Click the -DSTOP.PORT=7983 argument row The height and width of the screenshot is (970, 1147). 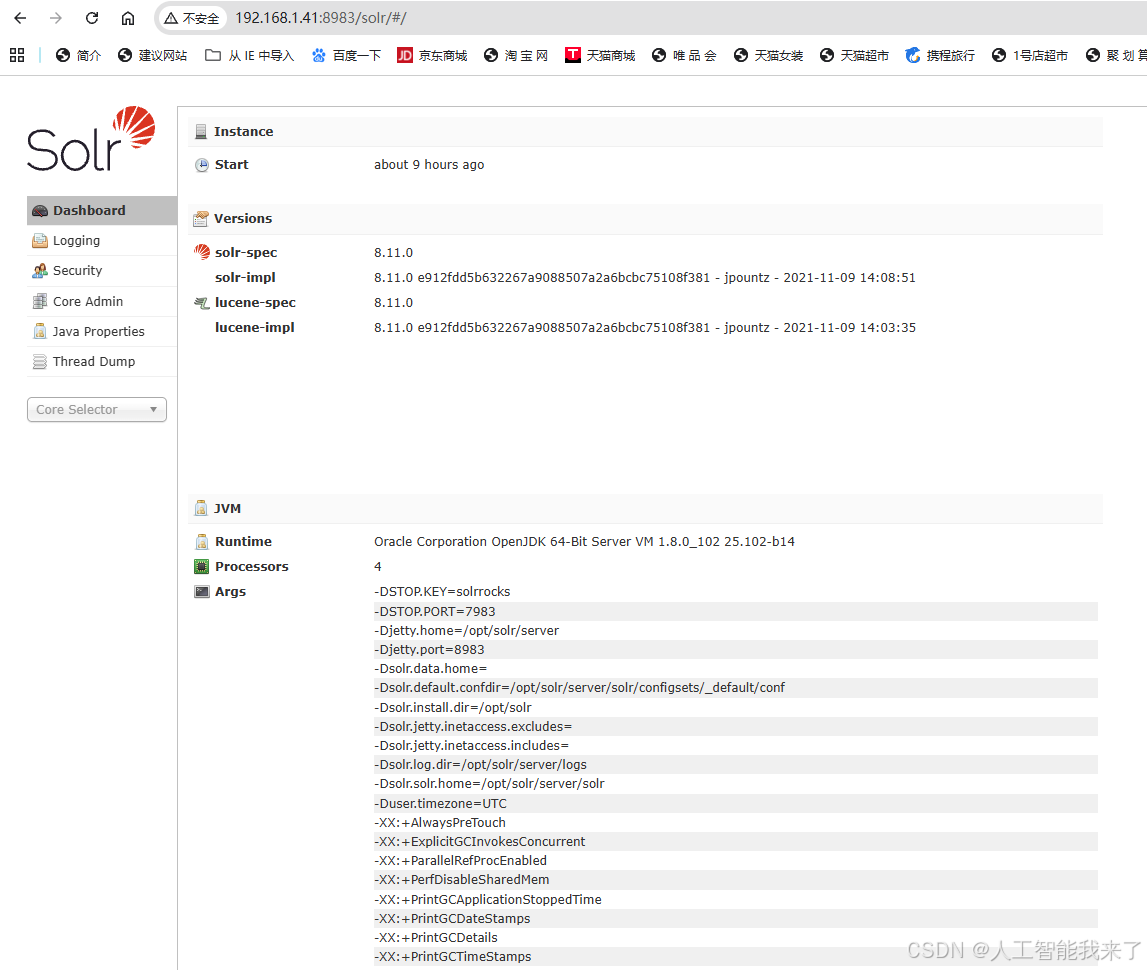(736, 612)
